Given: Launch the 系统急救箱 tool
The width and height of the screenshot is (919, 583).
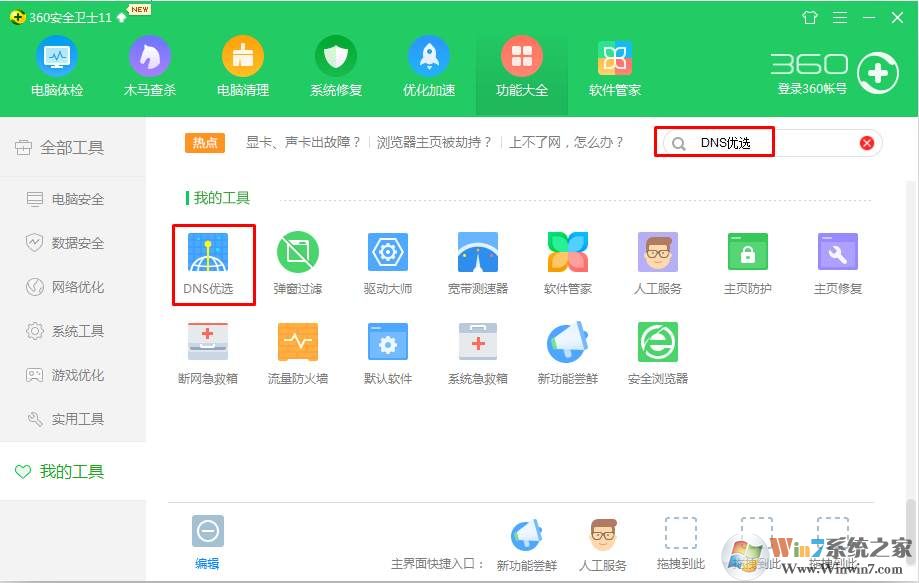Looking at the screenshot, I should (x=478, y=353).
